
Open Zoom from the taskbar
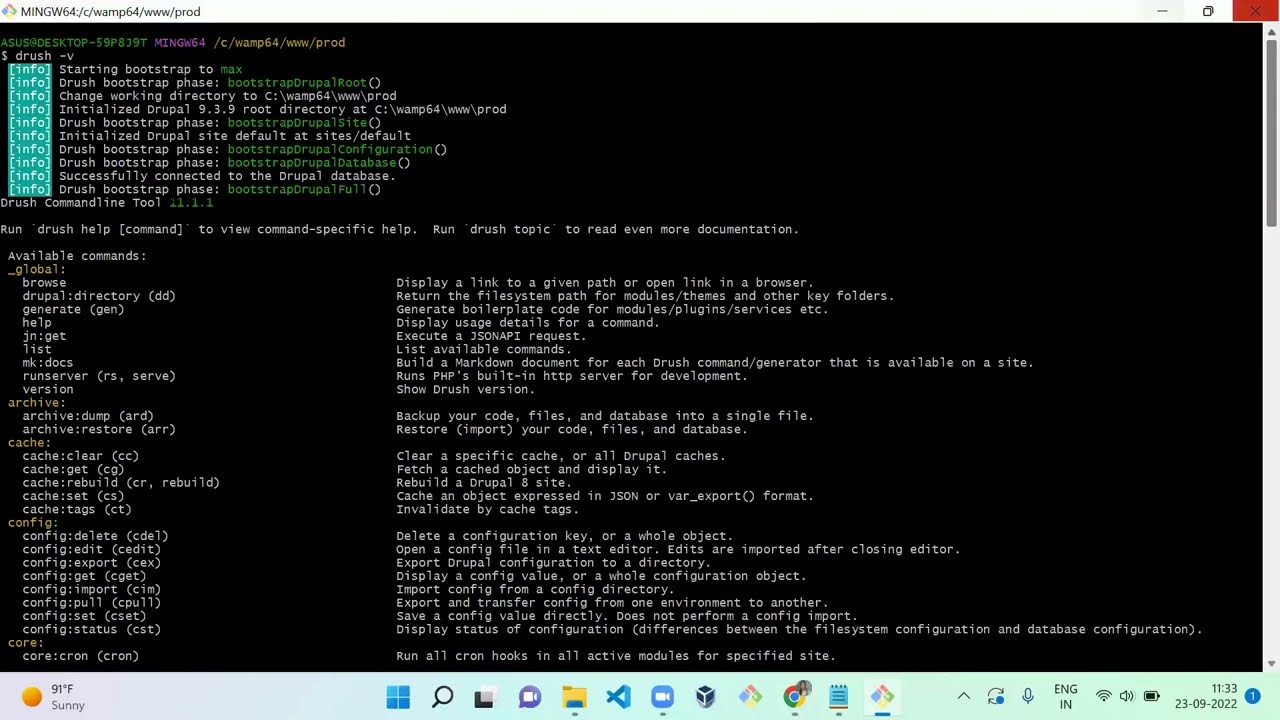click(662, 697)
